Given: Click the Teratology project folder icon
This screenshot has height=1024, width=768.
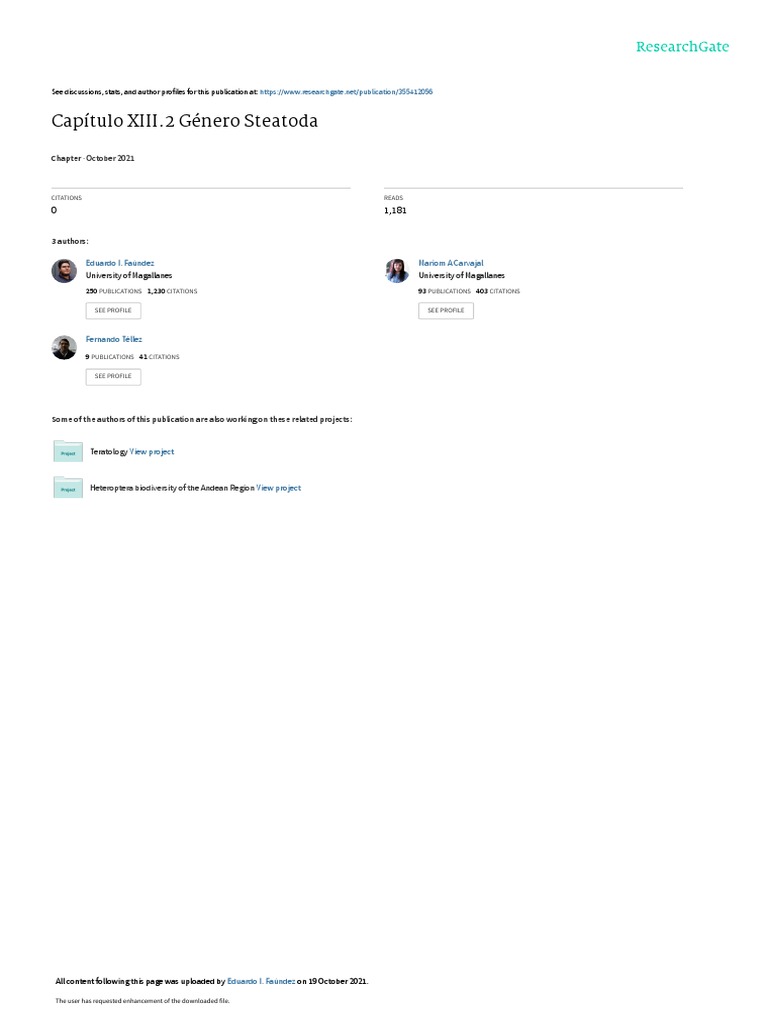Looking at the screenshot, I should click(68, 451).
